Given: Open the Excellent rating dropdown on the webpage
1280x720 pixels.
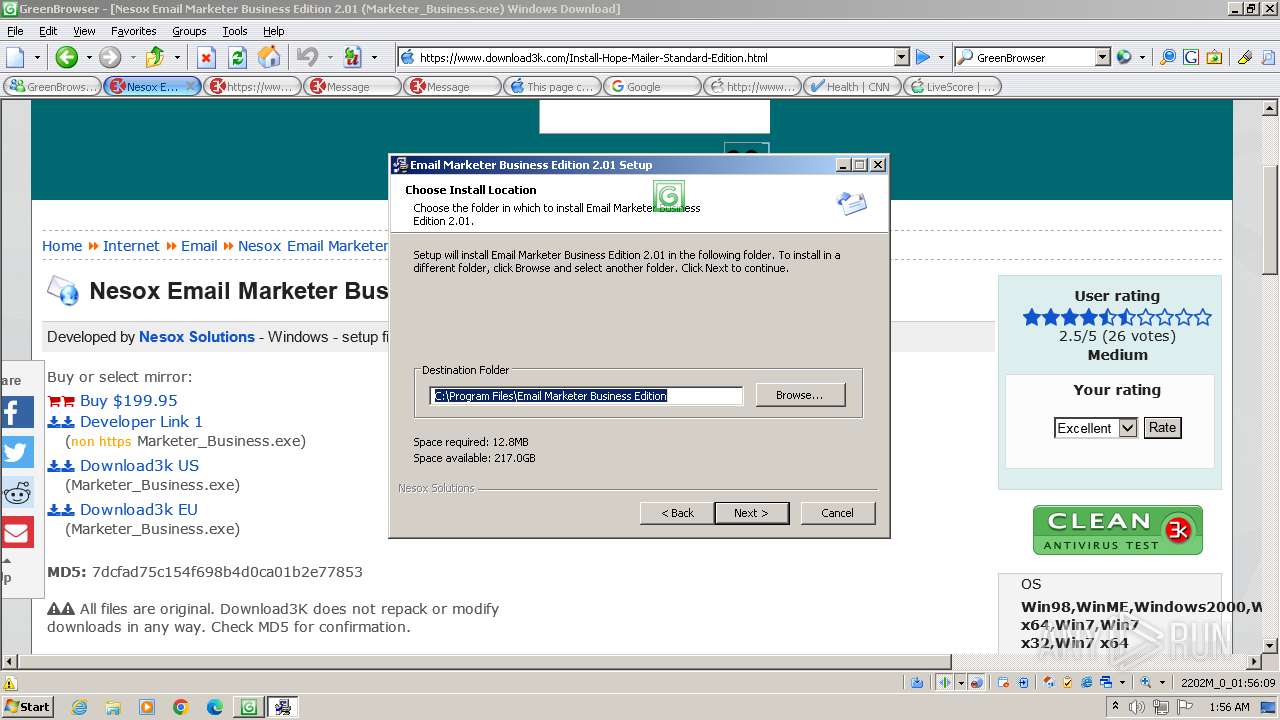Looking at the screenshot, I should (1095, 428).
